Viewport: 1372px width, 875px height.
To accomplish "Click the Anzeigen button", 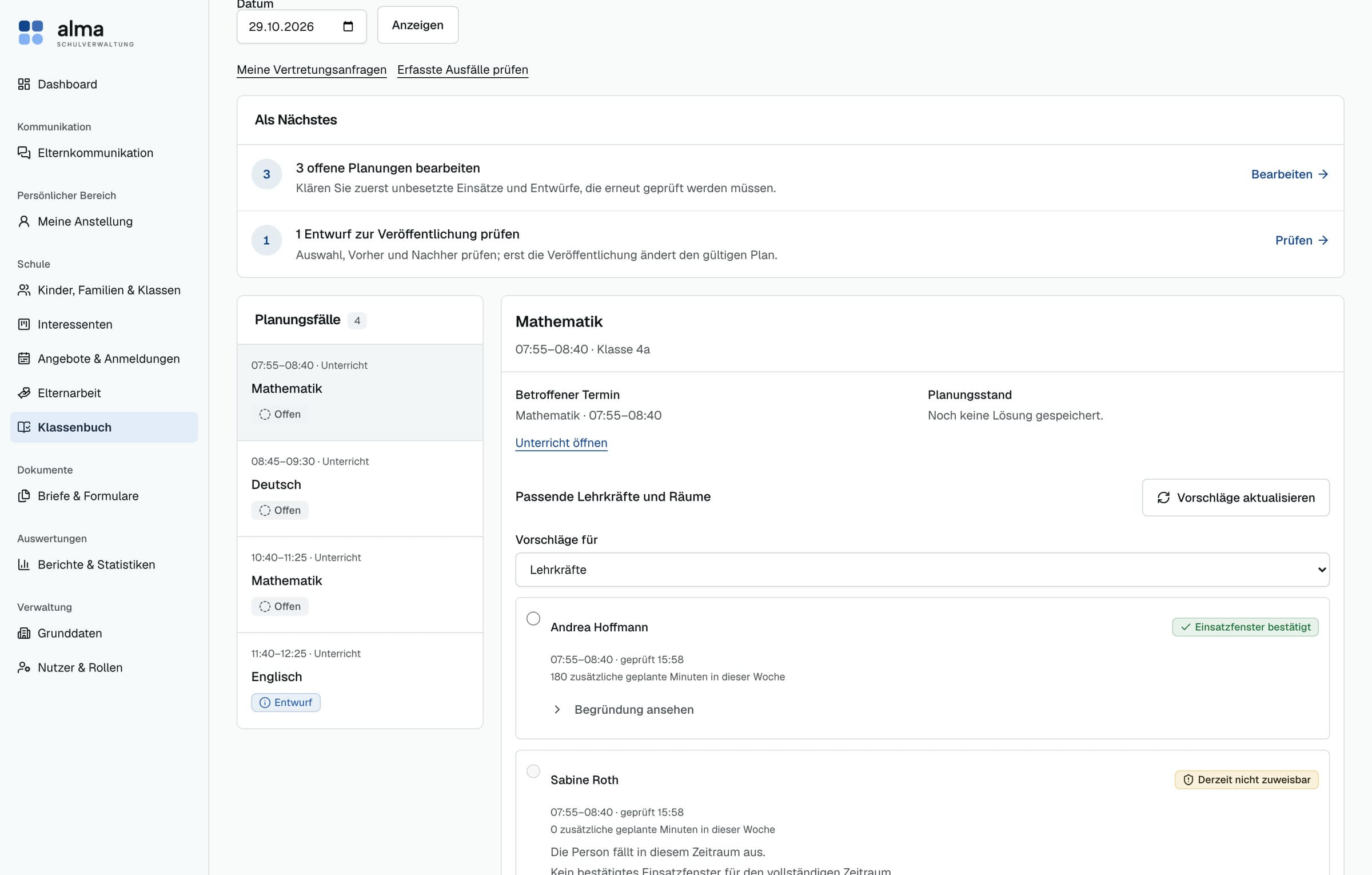I will pyautogui.click(x=418, y=25).
